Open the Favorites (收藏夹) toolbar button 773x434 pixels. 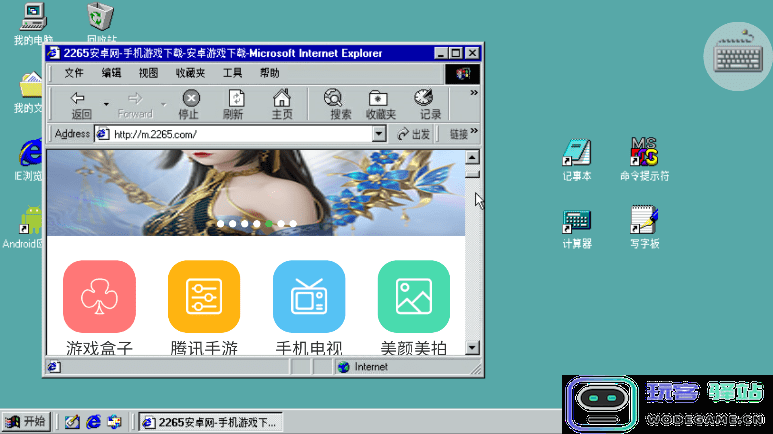click(381, 104)
